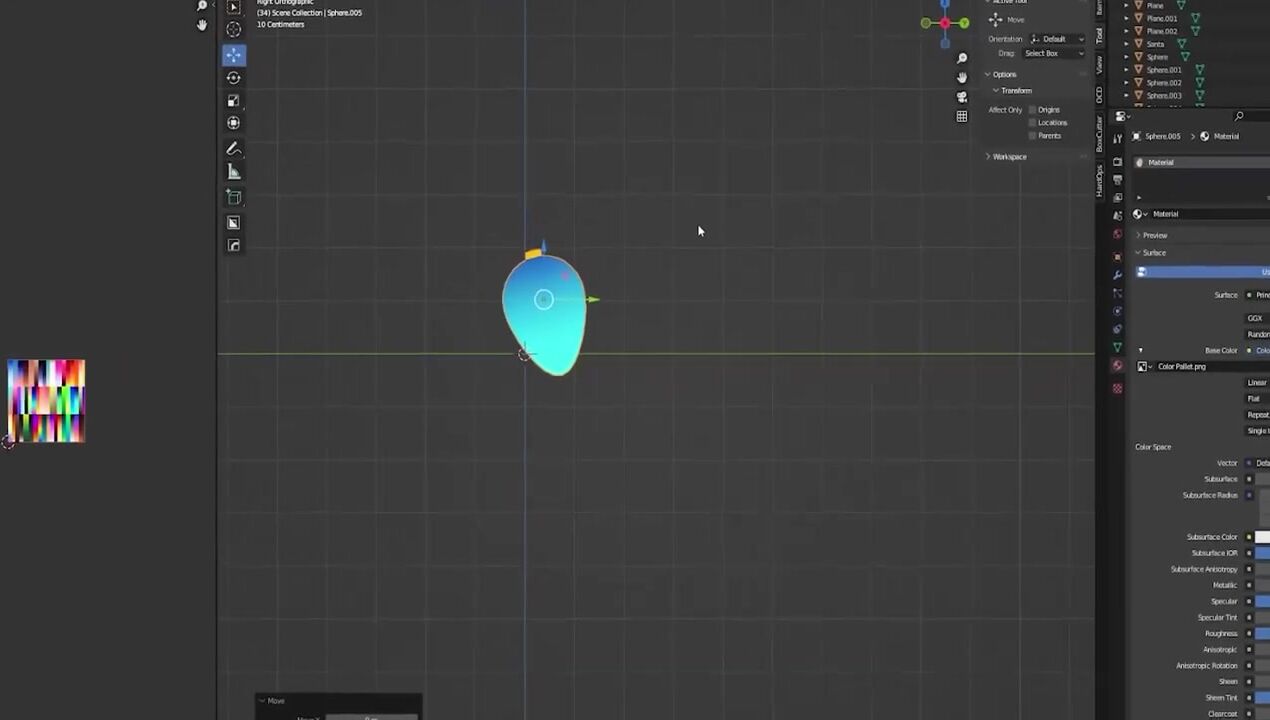Viewport: 1270px width, 720px height.
Task: Open the Object Data green triangle tab
Action: (x=1117, y=347)
